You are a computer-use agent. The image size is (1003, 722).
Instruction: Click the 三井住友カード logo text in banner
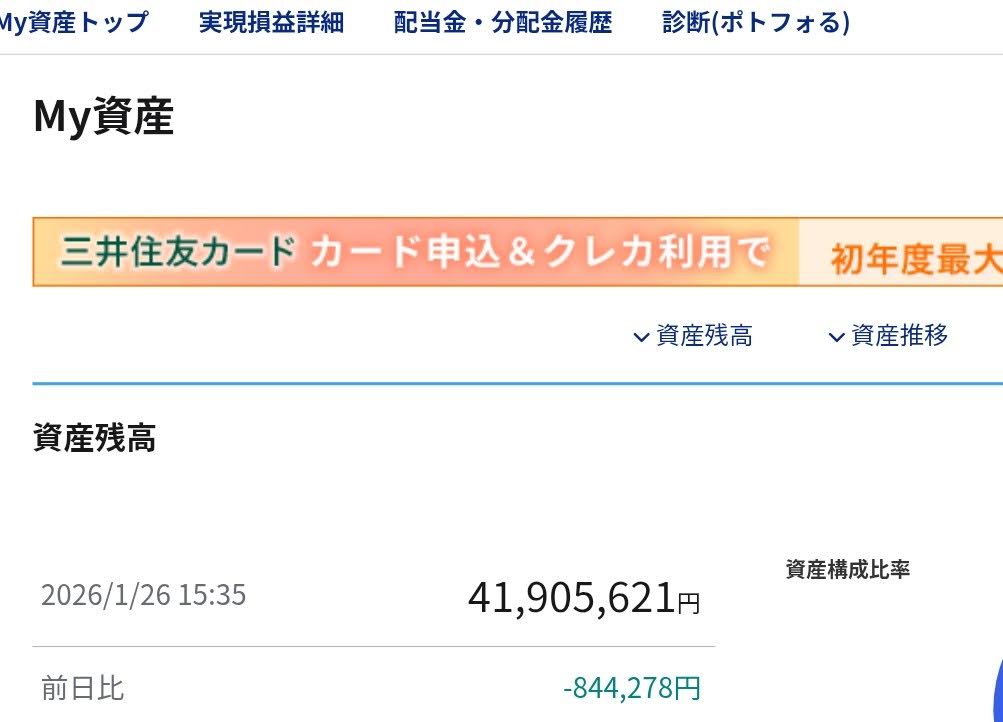[179, 252]
